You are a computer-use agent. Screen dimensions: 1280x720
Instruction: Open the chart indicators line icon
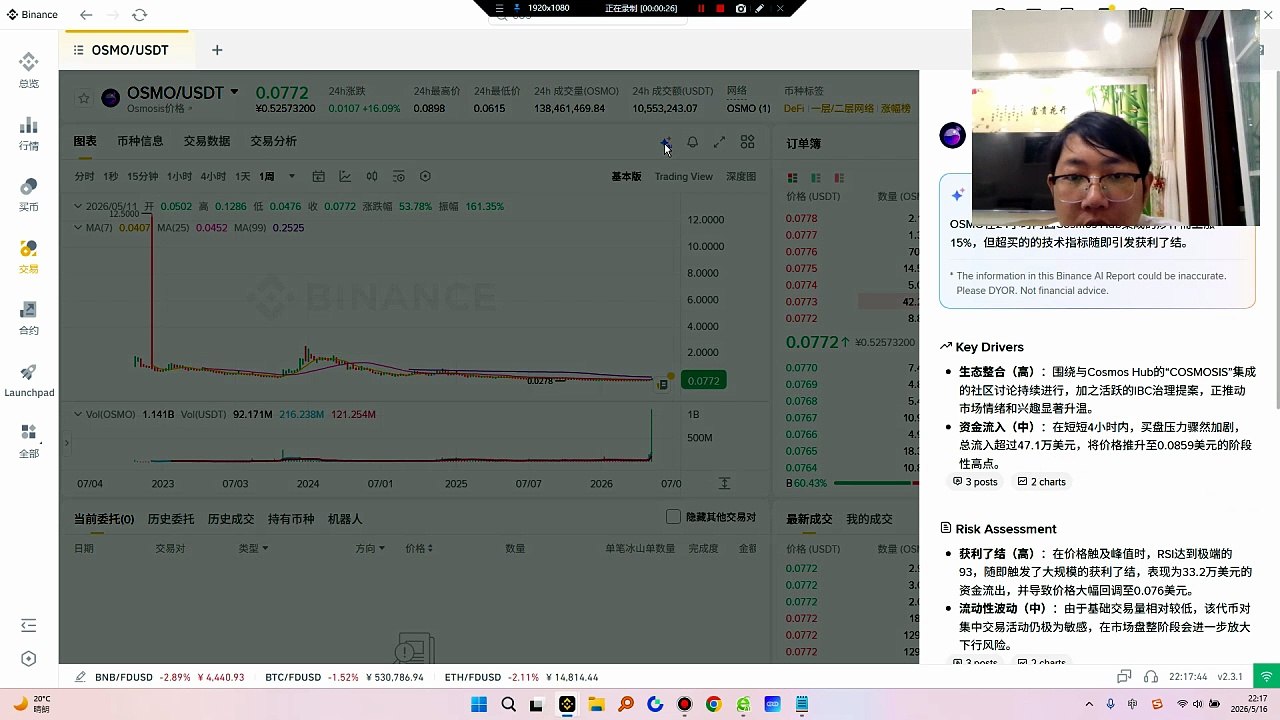tap(345, 177)
